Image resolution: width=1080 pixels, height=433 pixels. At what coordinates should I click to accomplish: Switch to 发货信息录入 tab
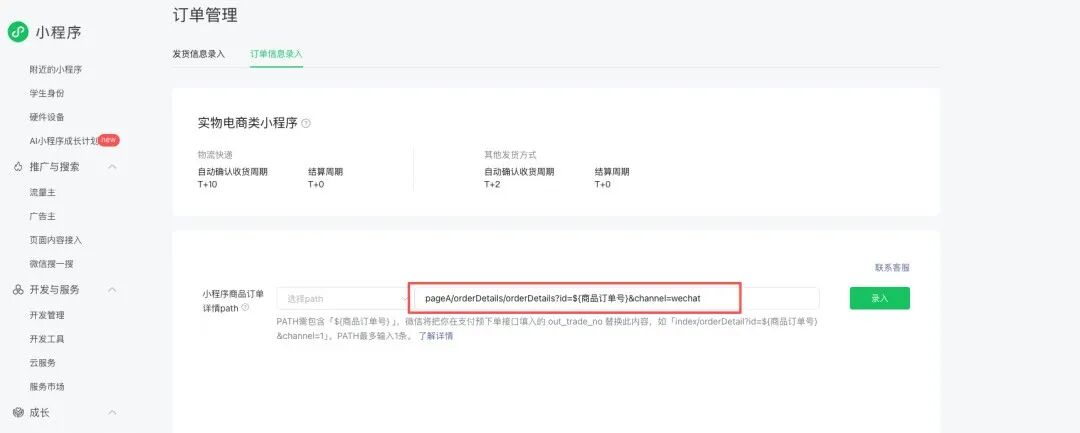[198, 54]
